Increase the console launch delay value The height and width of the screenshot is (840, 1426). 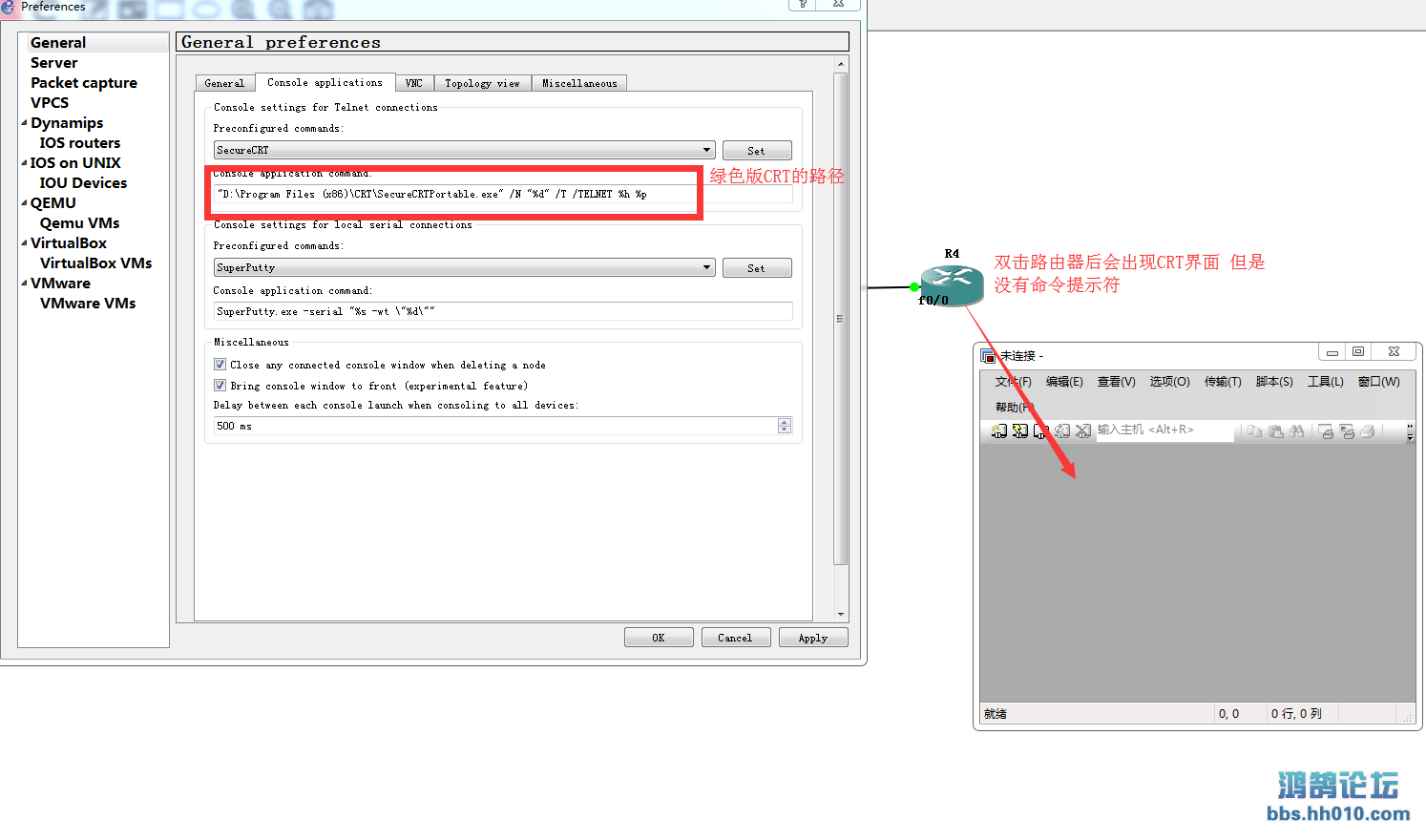[785, 422]
